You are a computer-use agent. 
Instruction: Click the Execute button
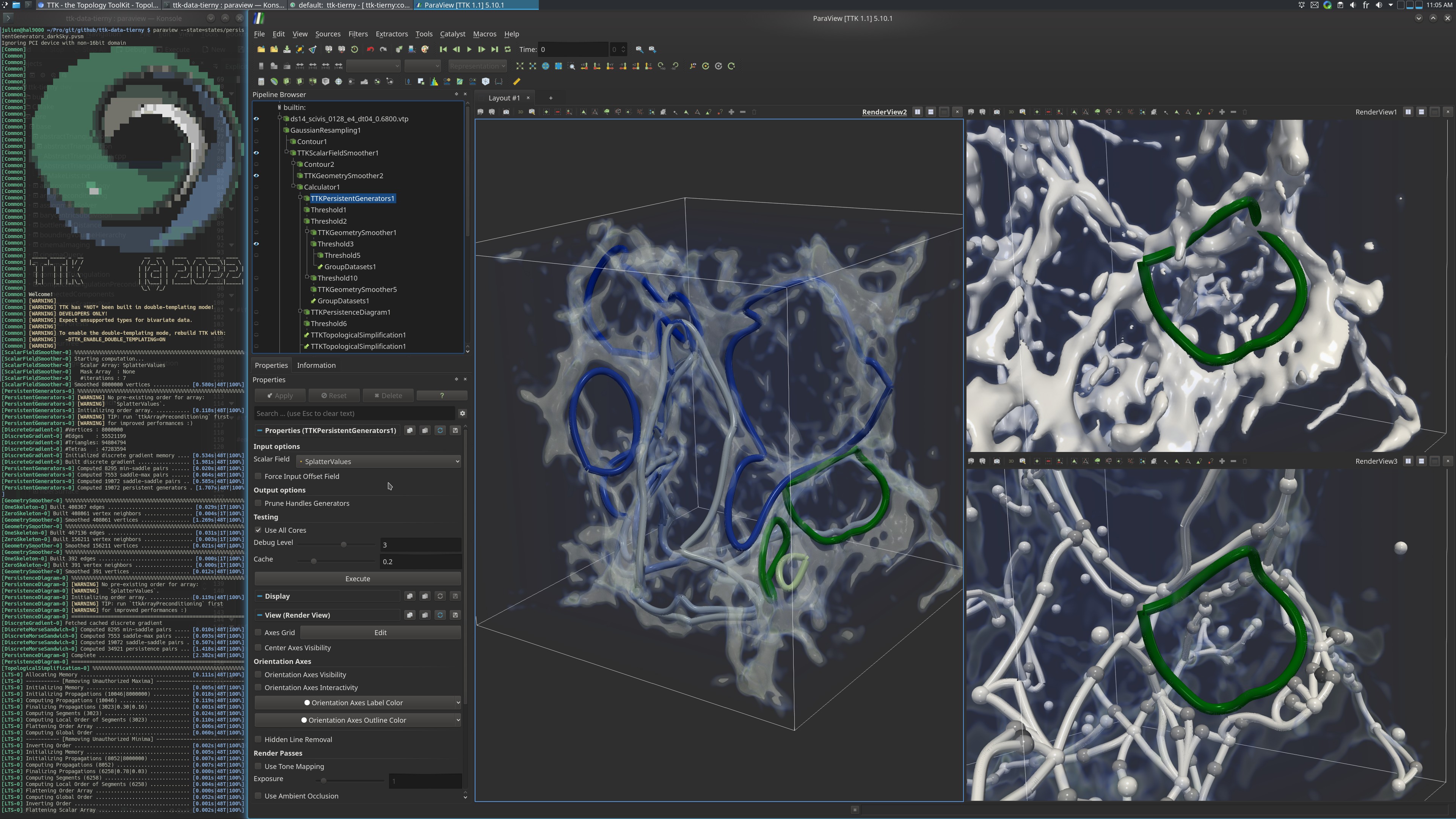357,579
